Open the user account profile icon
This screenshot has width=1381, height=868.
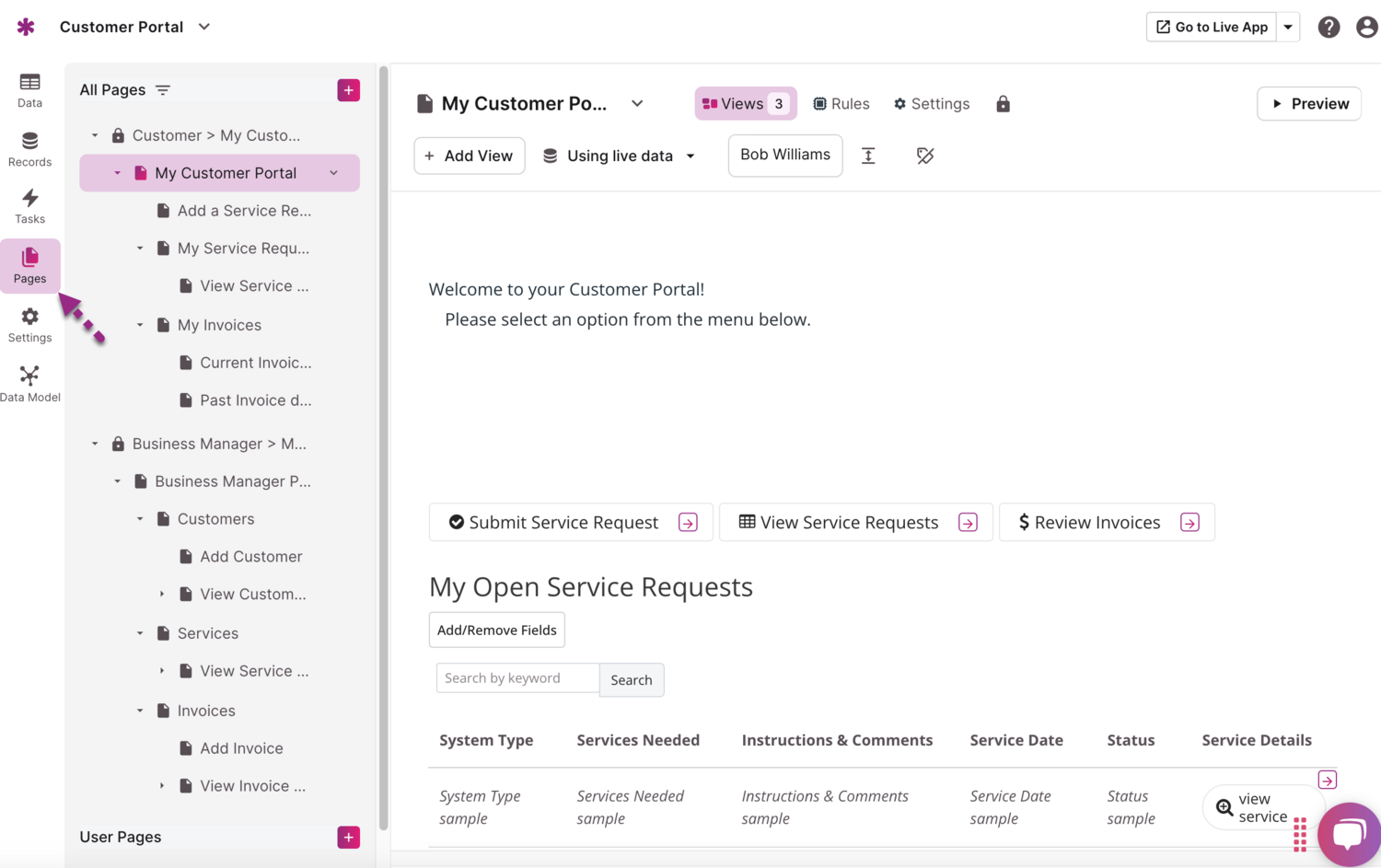(1366, 28)
